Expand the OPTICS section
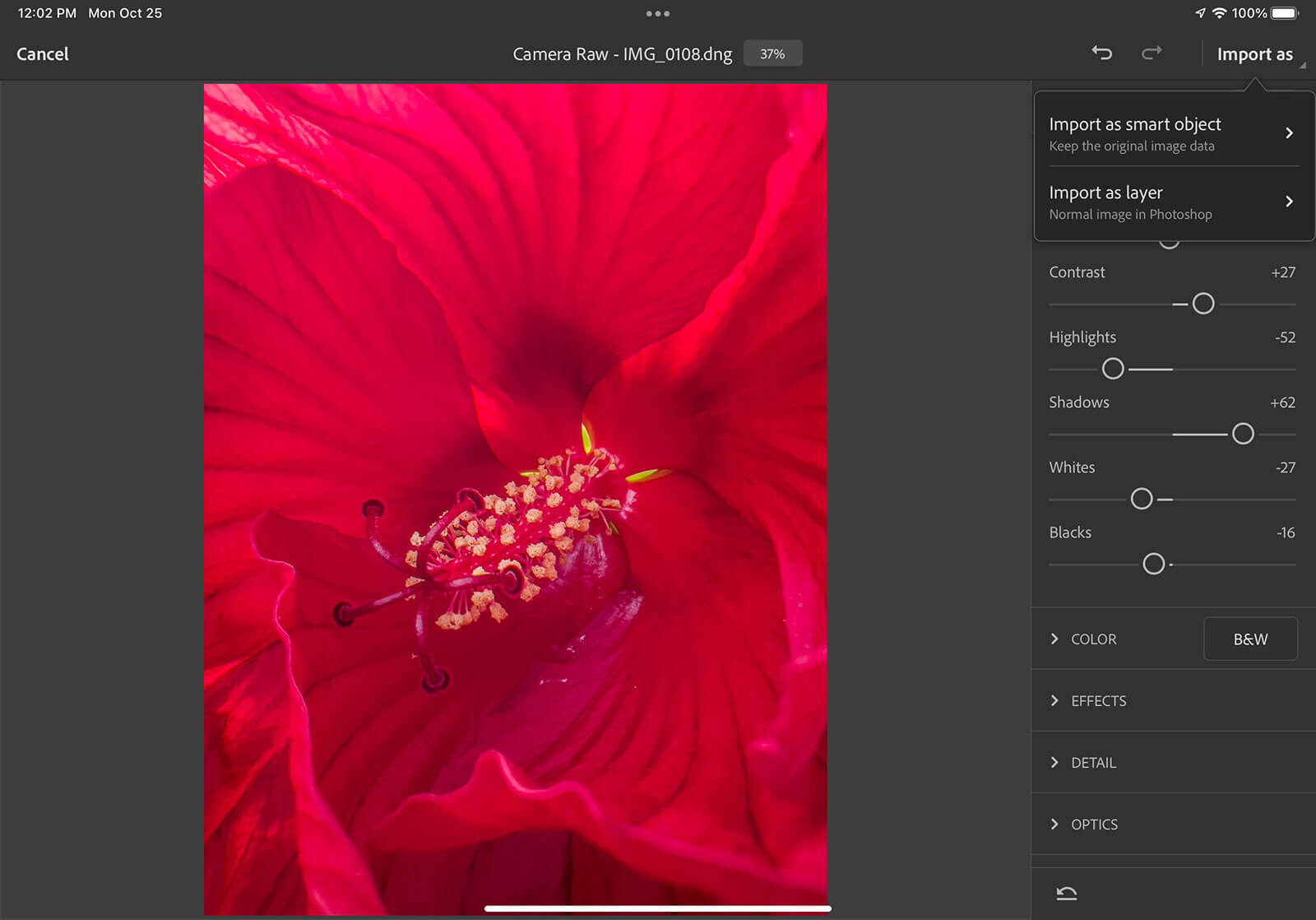 [x=1094, y=825]
